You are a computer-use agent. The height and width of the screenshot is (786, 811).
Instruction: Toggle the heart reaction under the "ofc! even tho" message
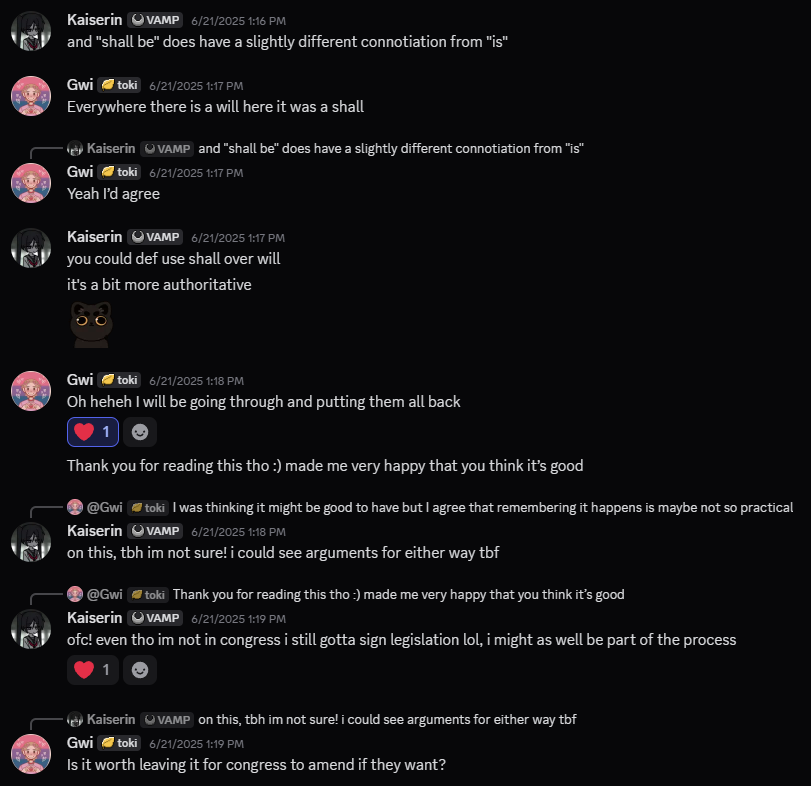point(93,670)
